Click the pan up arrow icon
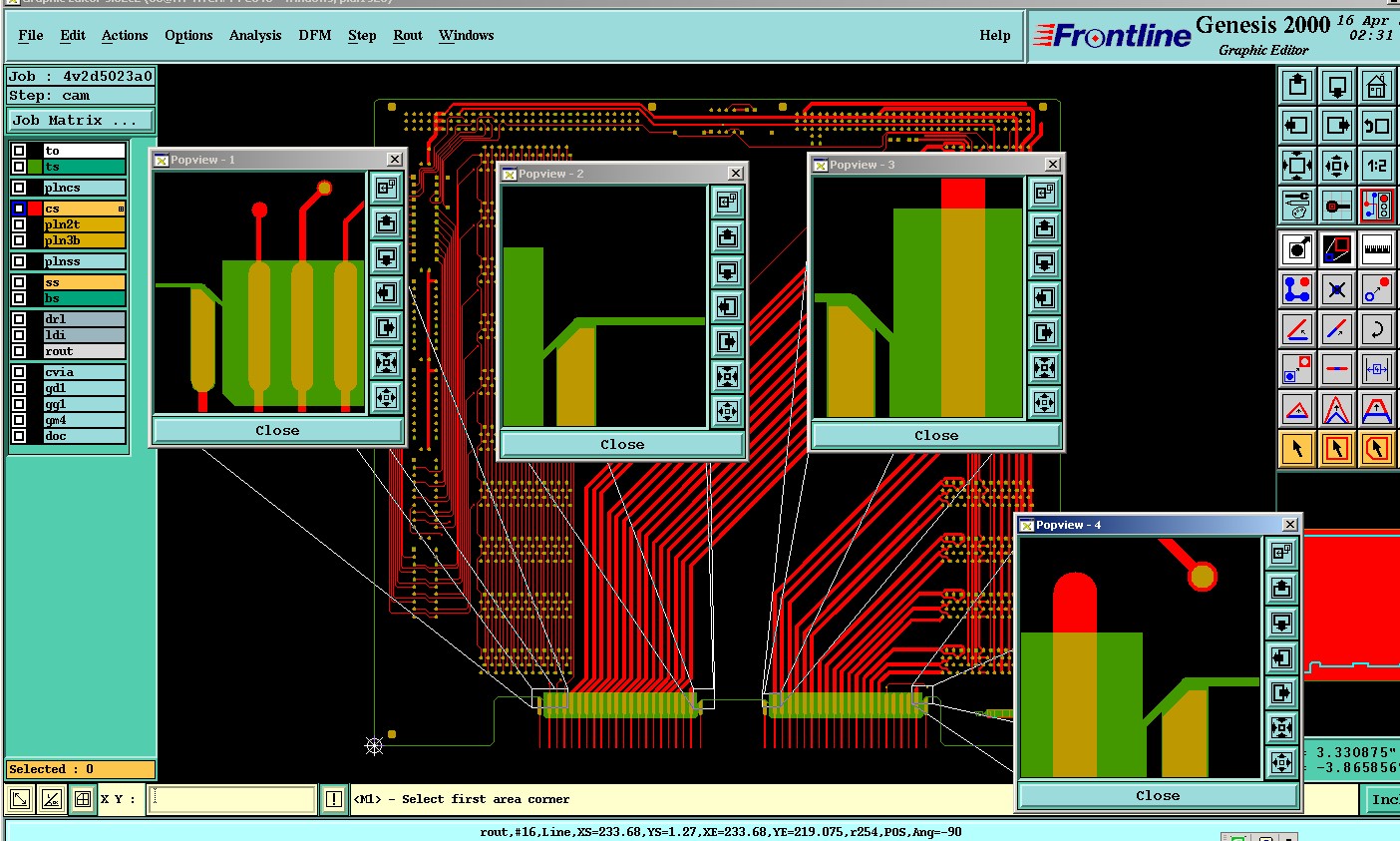 click(1297, 86)
